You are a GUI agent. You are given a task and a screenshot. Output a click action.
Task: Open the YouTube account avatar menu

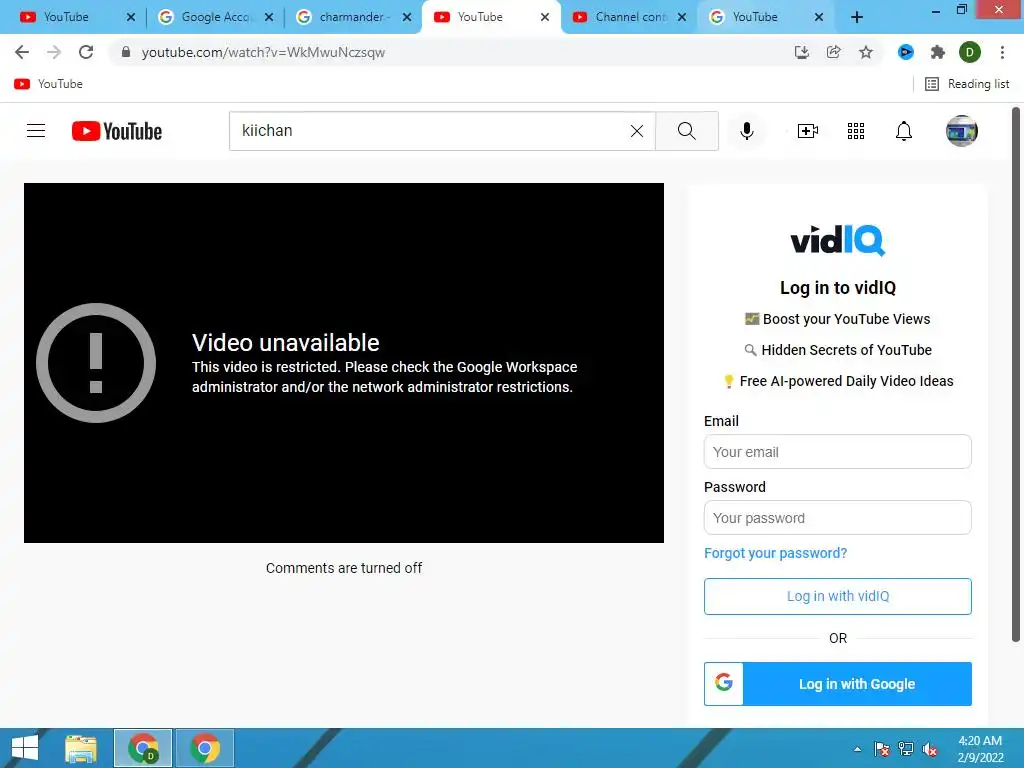[x=961, y=131]
